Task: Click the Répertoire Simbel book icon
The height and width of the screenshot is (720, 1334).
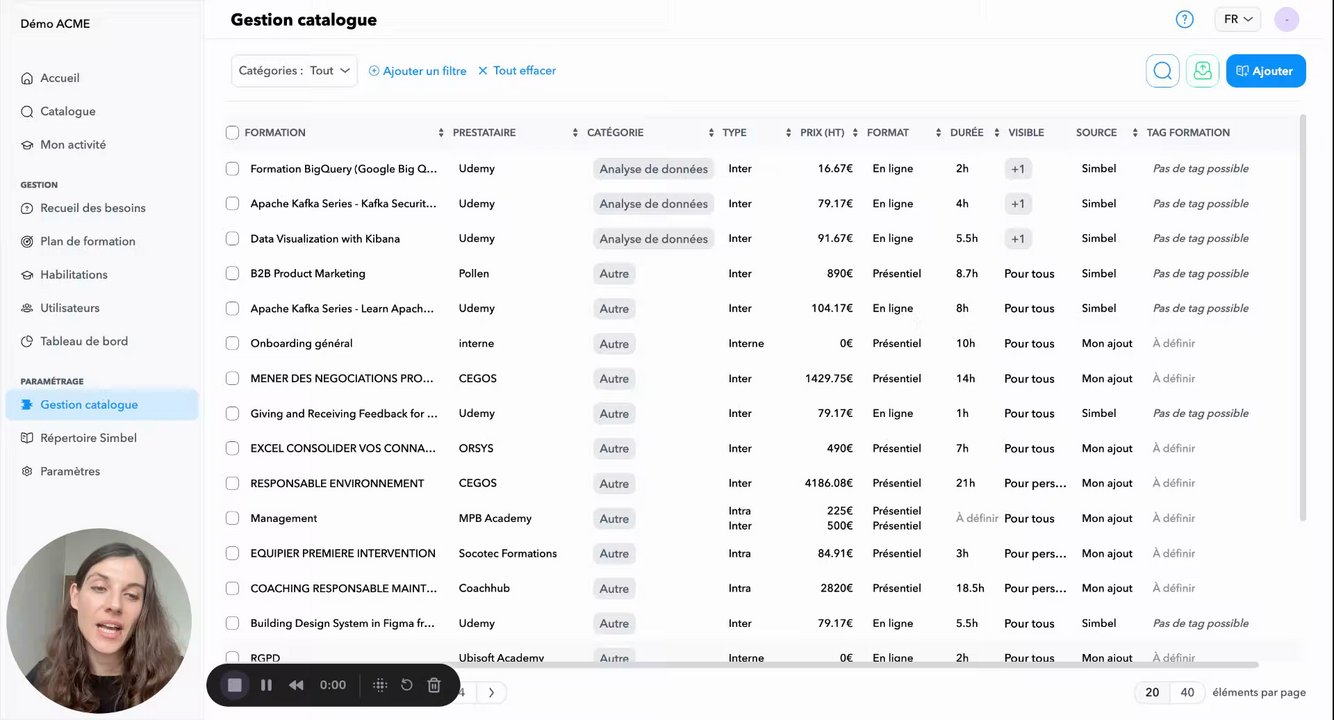Action: [x=28, y=438]
